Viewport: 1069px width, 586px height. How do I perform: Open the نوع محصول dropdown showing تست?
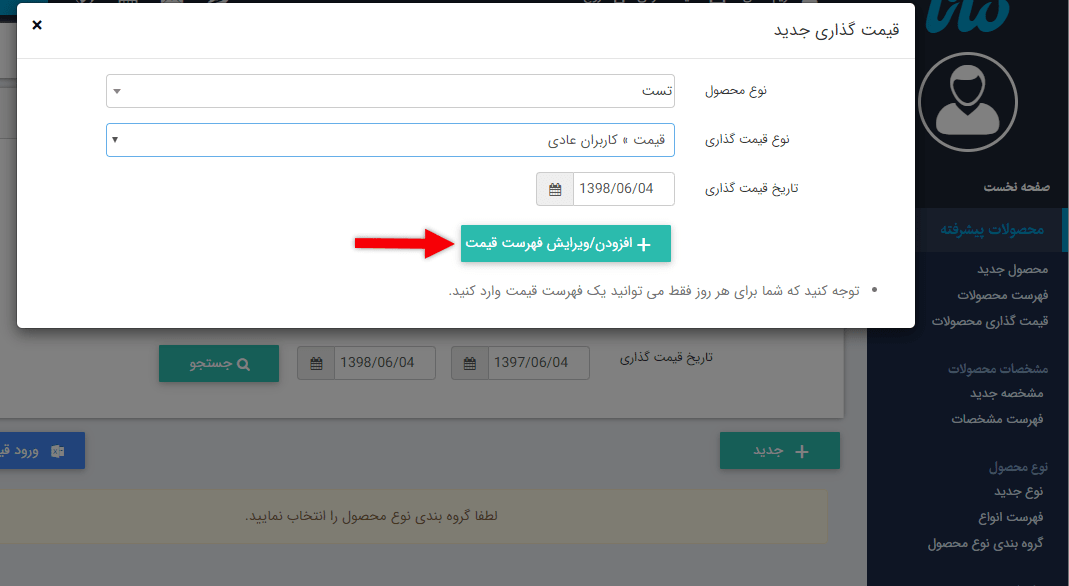390,91
